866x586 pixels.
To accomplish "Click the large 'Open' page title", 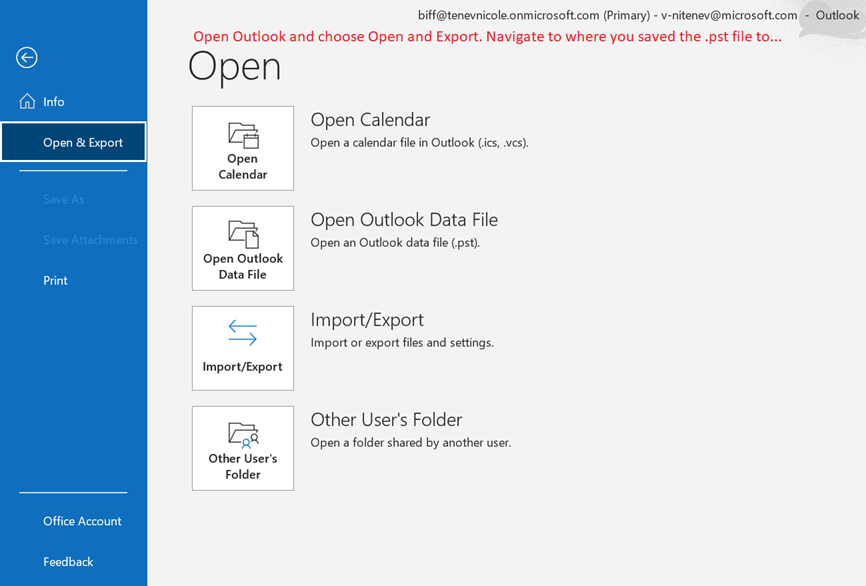I will (x=235, y=67).
